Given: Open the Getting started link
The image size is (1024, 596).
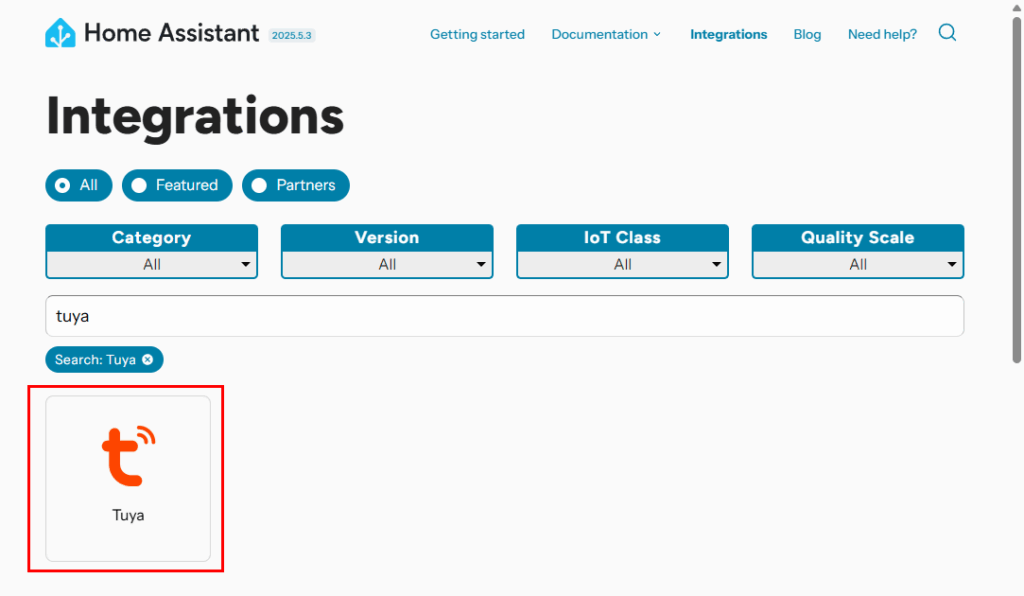Looking at the screenshot, I should 477,34.
